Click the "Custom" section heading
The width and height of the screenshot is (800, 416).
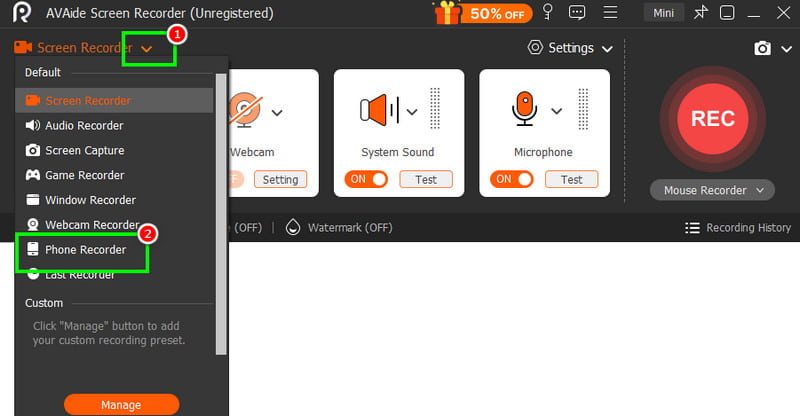(x=44, y=303)
